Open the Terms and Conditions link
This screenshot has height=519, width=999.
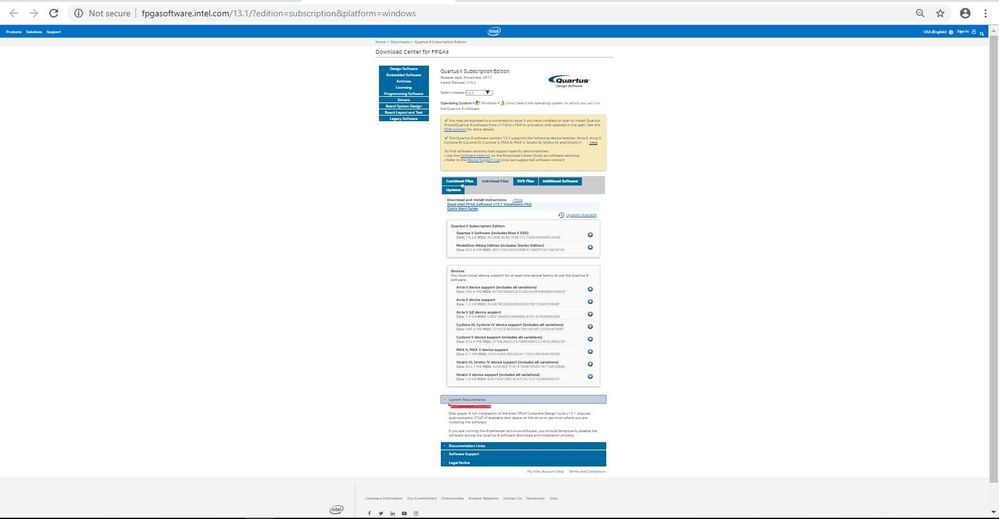[x=587, y=472]
